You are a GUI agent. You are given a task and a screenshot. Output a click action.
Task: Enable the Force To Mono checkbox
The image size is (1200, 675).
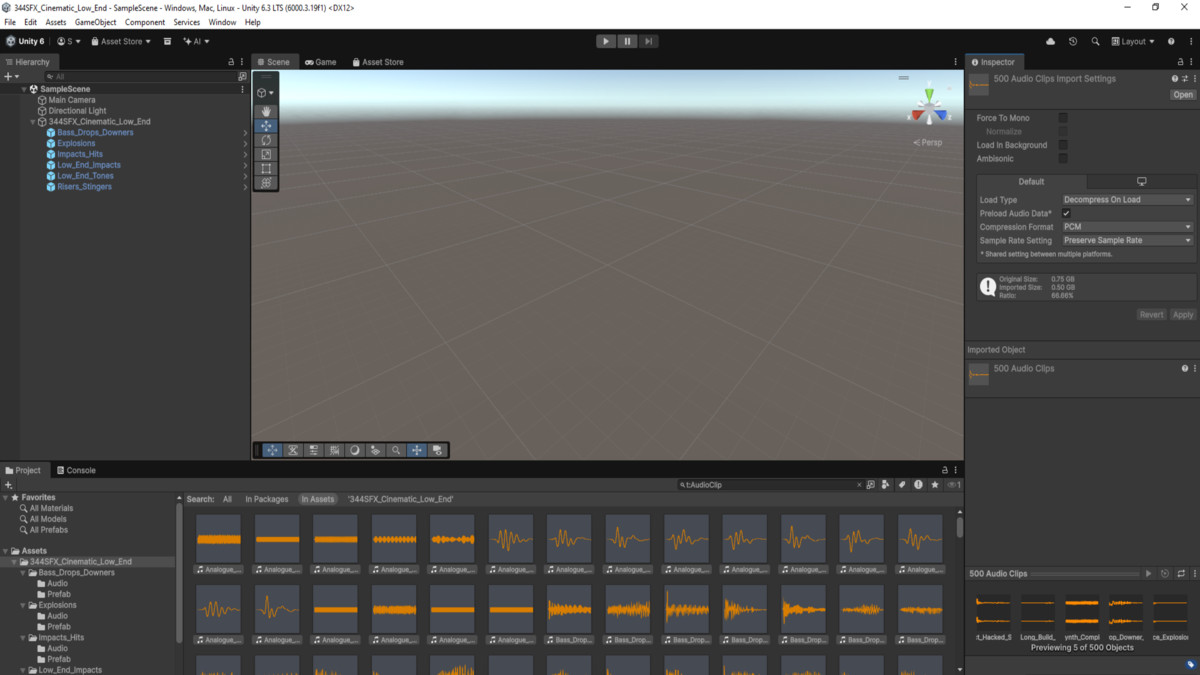click(1063, 118)
